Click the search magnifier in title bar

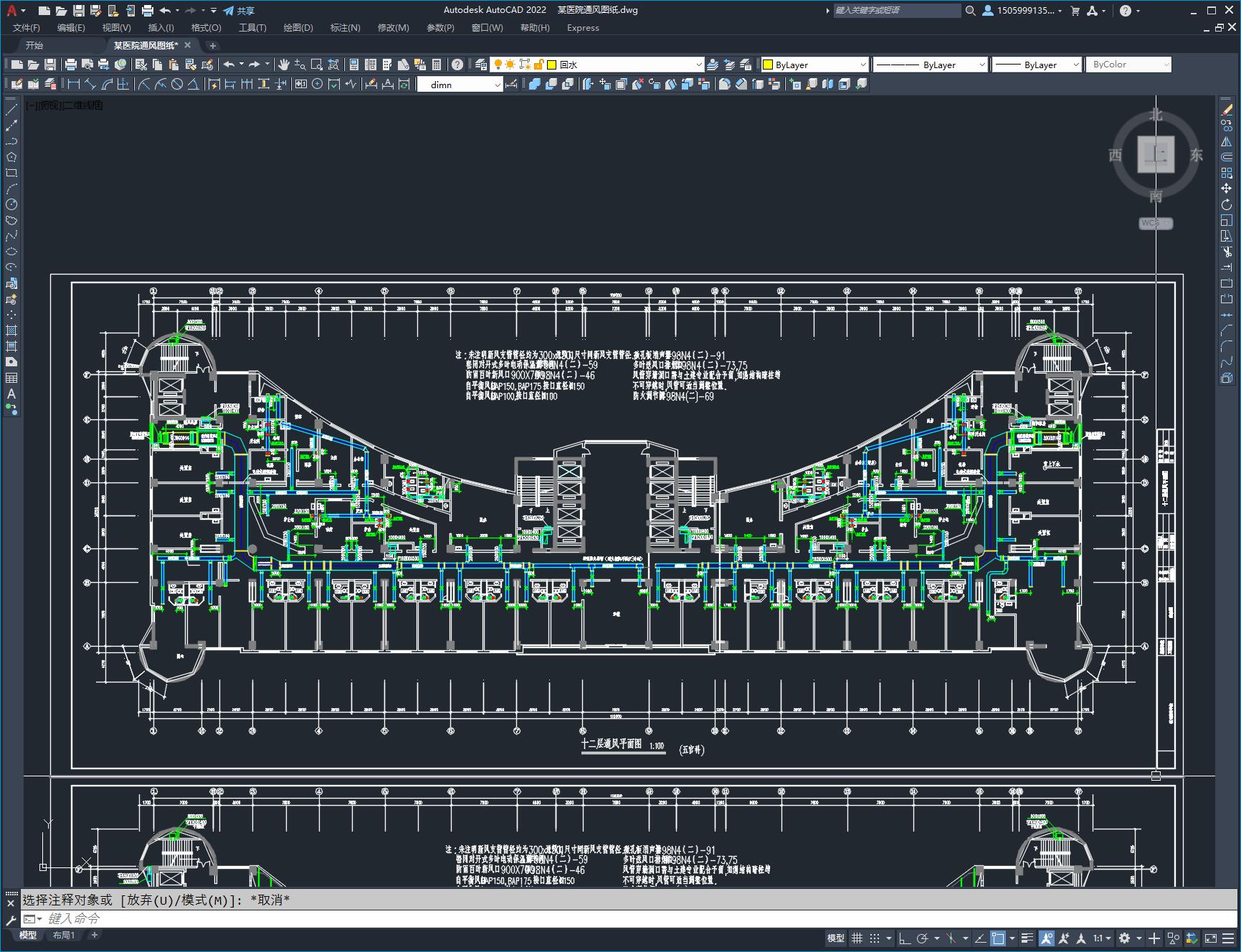coord(970,11)
